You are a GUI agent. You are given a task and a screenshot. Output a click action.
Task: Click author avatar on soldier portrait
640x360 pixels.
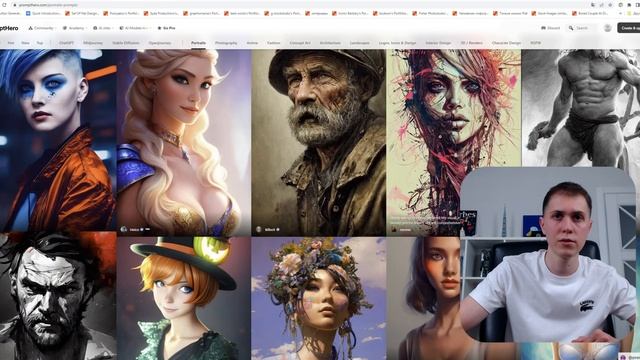tap(258, 229)
